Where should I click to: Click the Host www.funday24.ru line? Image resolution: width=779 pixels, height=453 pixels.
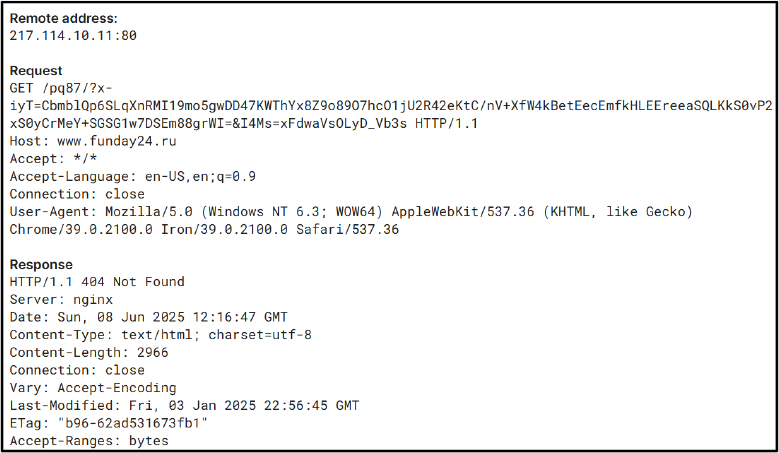93,141
